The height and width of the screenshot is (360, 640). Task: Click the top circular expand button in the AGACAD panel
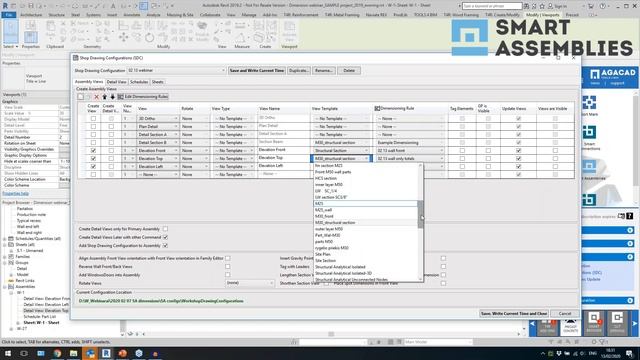click(x=630, y=231)
